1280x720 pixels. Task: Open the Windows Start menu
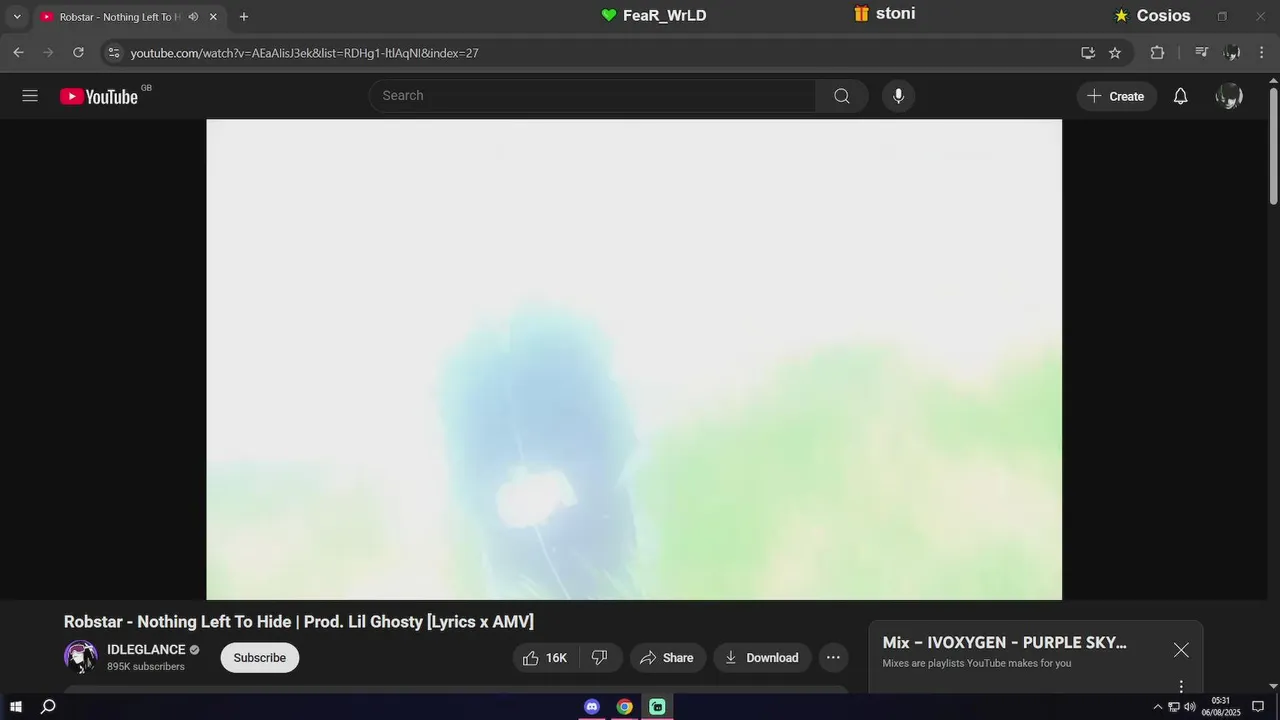pyautogui.click(x=16, y=707)
